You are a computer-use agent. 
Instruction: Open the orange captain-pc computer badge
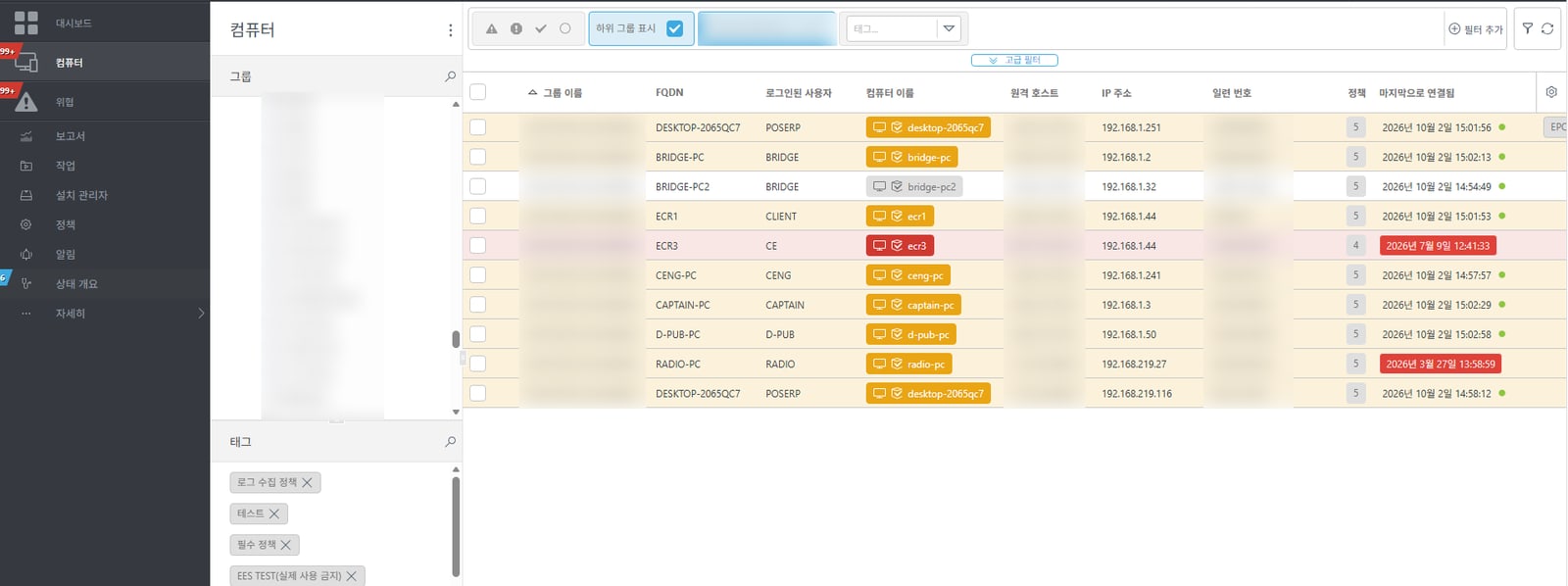[x=913, y=305]
